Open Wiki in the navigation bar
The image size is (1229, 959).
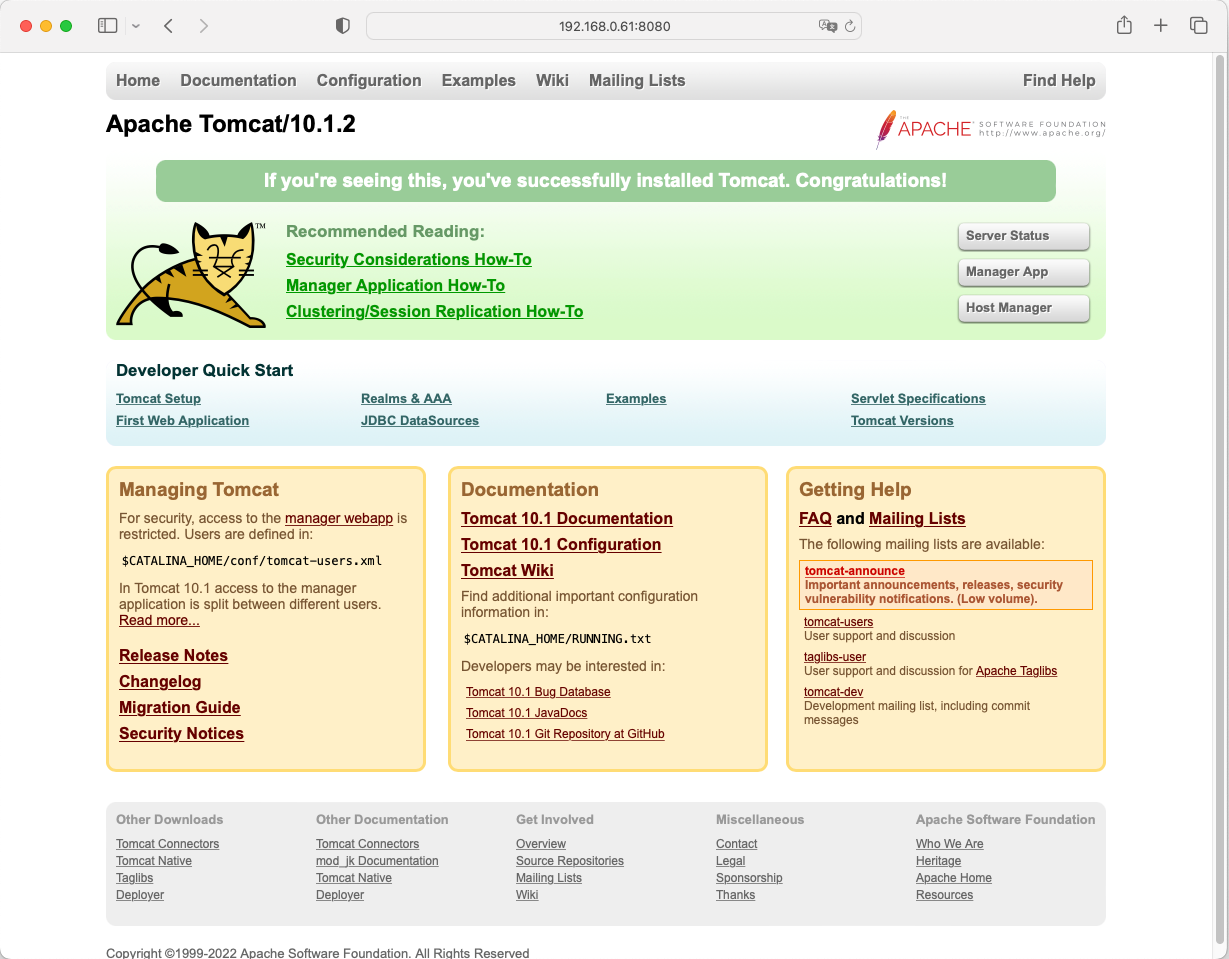pyautogui.click(x=552, y=80)
